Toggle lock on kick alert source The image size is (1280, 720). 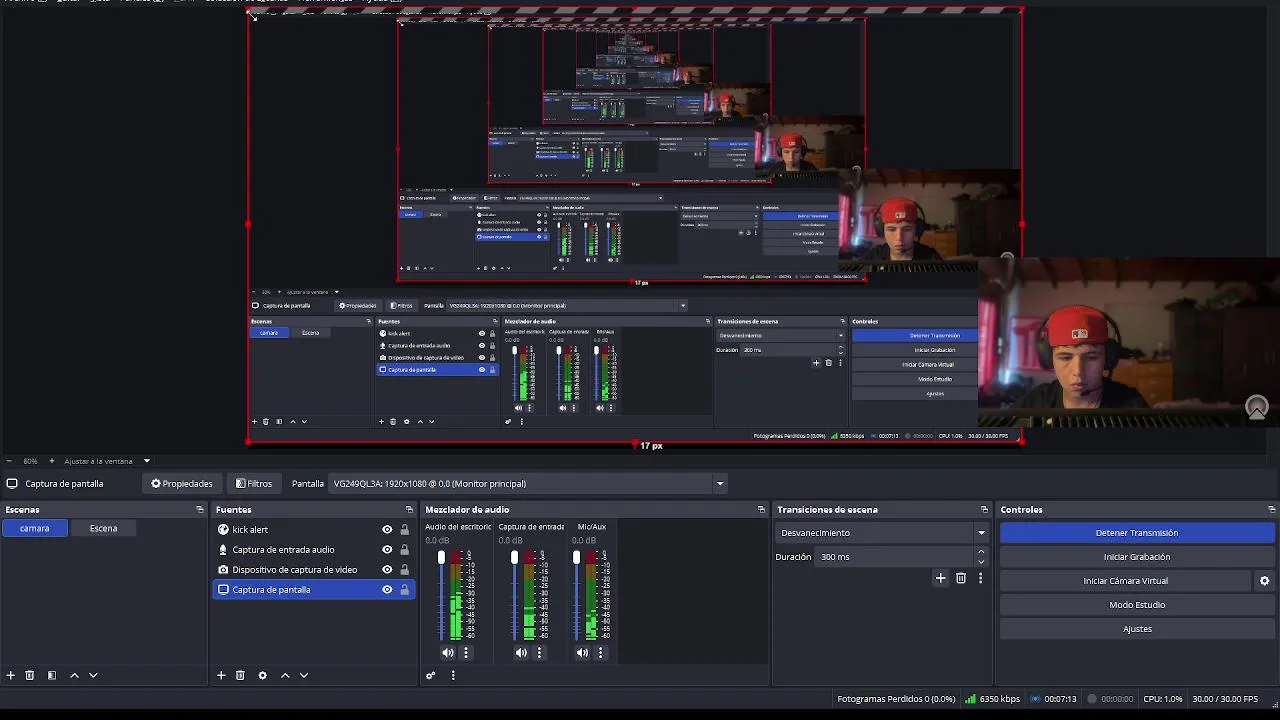(x=404, y=530)
